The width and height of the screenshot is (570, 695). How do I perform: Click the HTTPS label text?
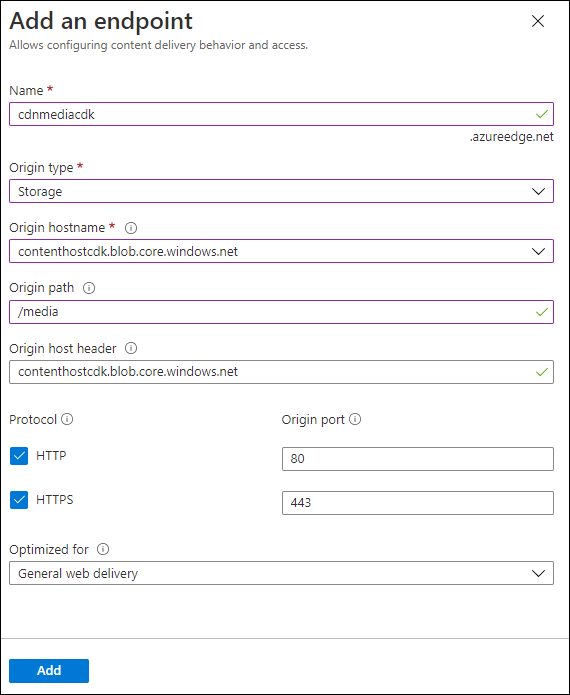(x=55, y=500)
